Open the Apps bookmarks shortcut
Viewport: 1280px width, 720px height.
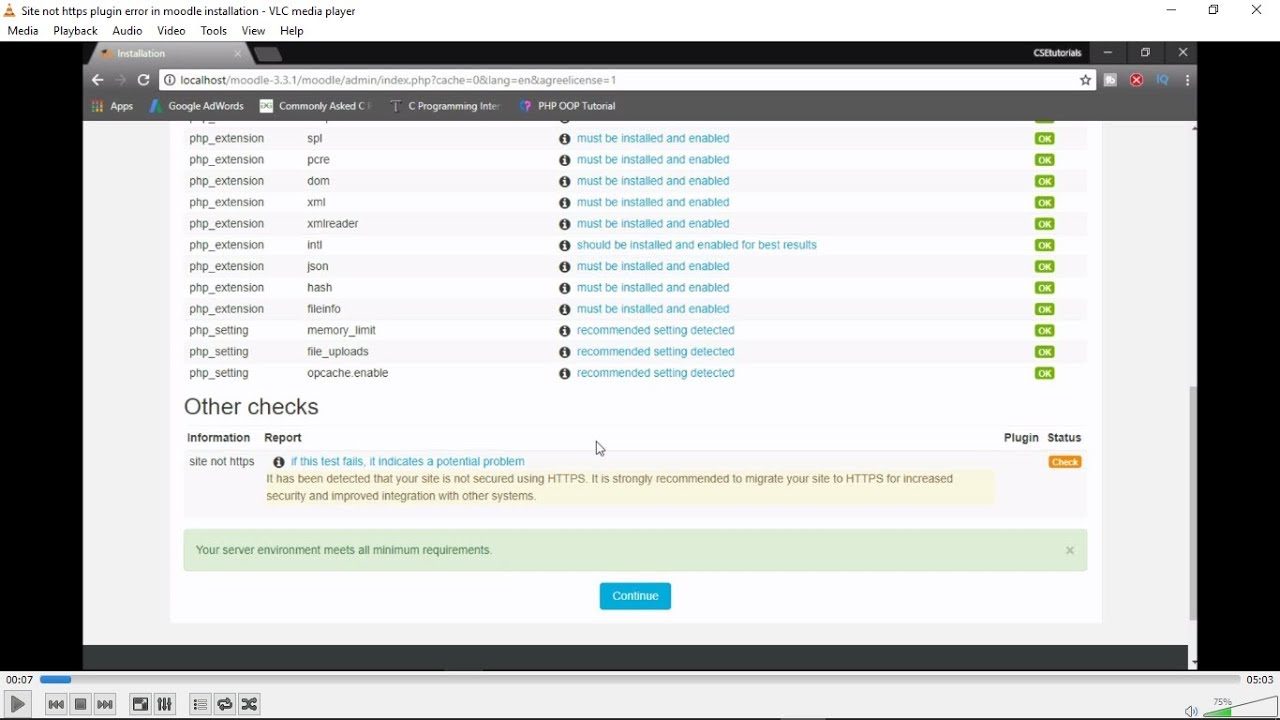pyautogui.click(x=113, y=106)
